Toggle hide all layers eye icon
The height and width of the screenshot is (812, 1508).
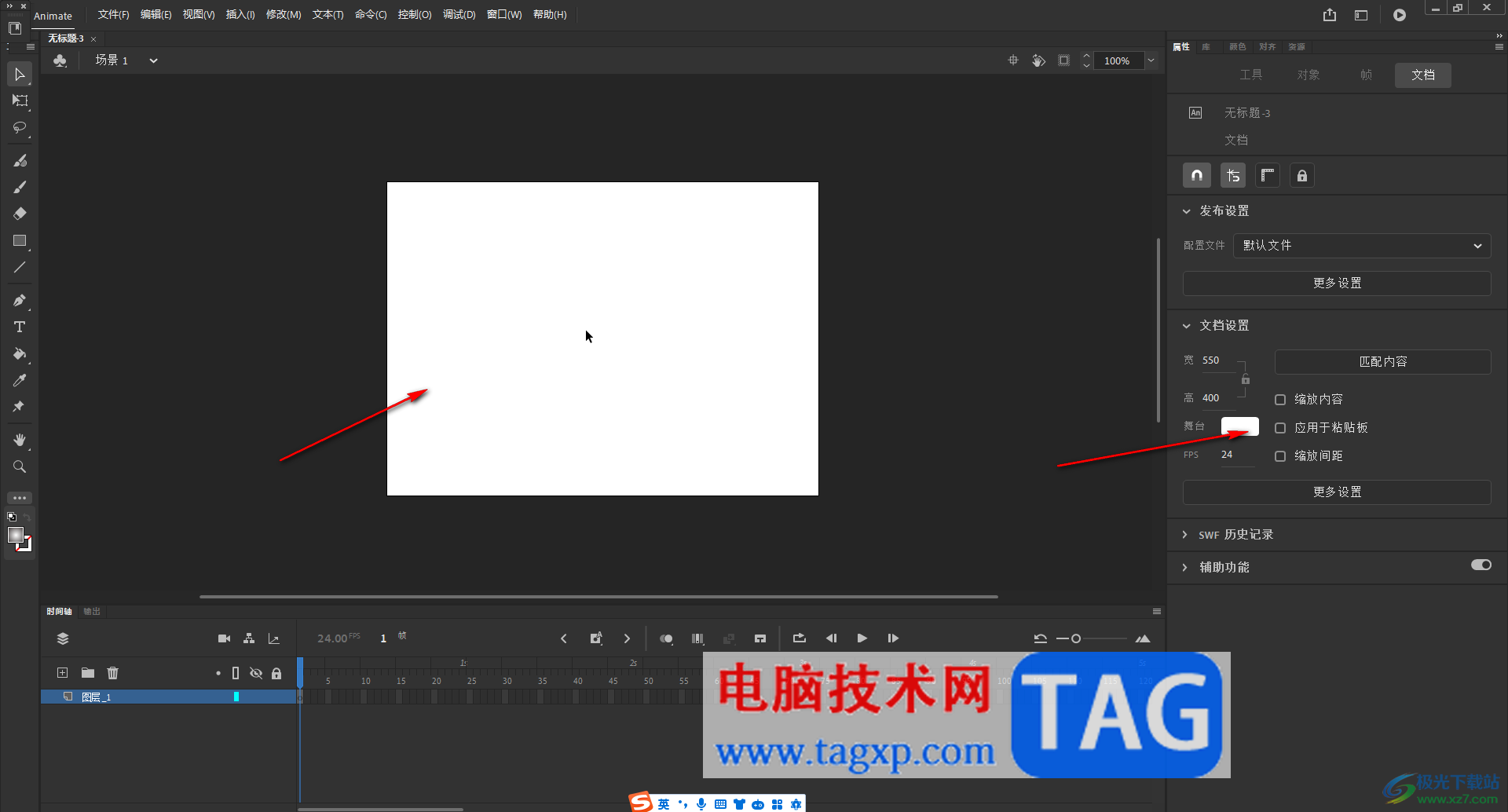[x=256, y=673]
